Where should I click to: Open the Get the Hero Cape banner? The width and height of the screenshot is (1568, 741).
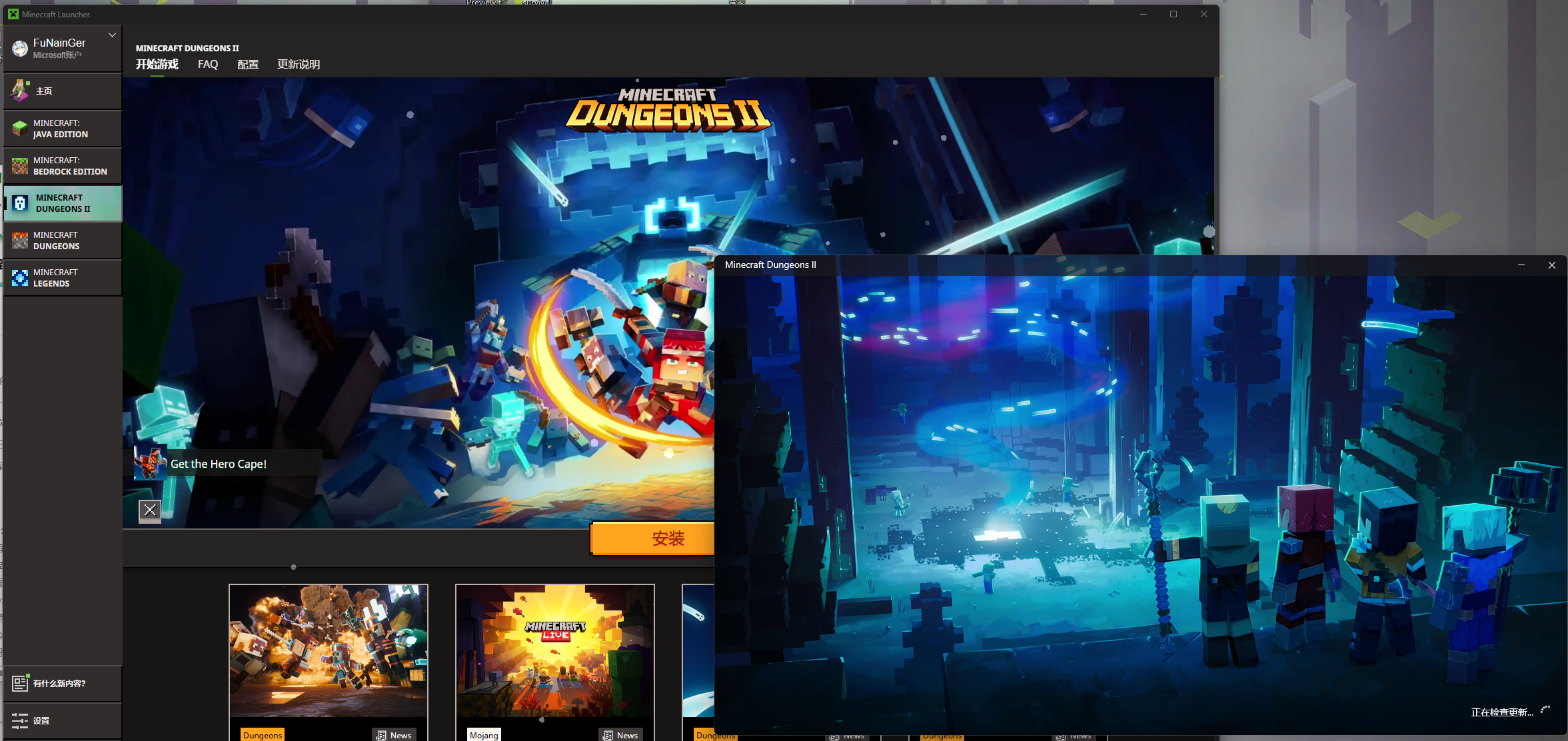[228, 464]
